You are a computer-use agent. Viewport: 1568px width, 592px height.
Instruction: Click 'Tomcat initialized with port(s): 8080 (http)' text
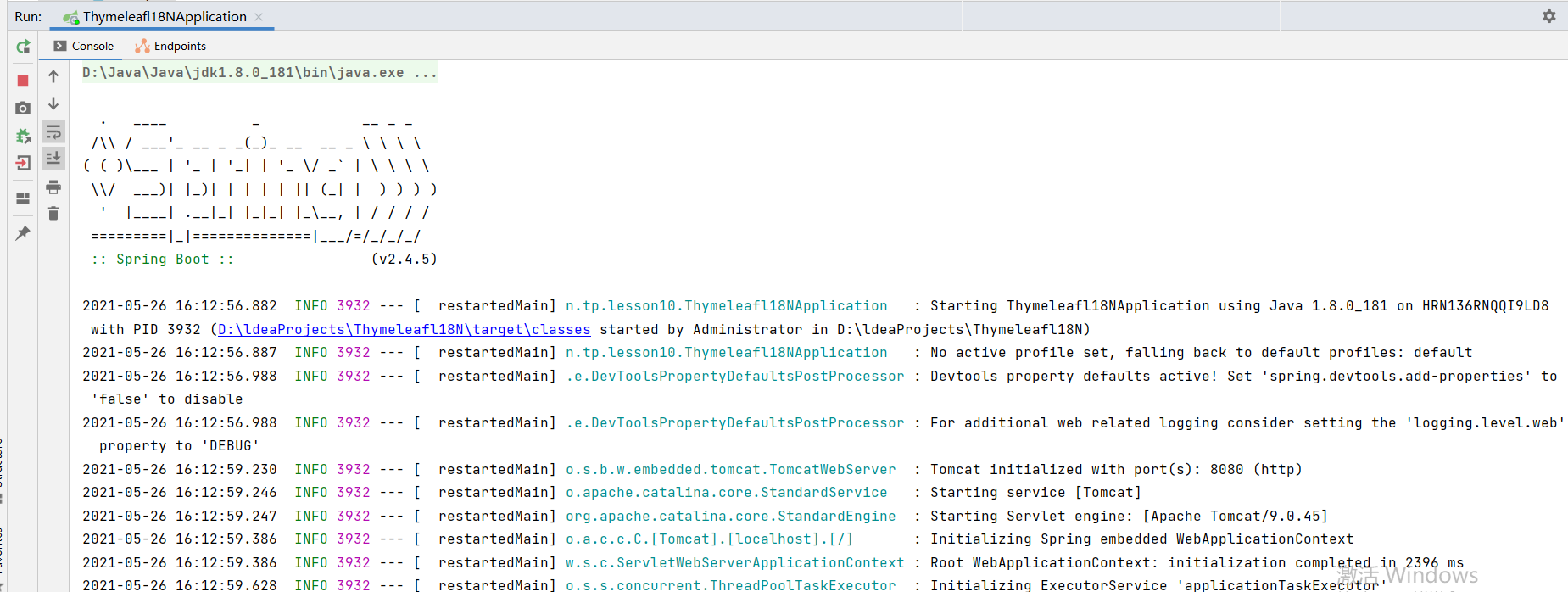1116,470
